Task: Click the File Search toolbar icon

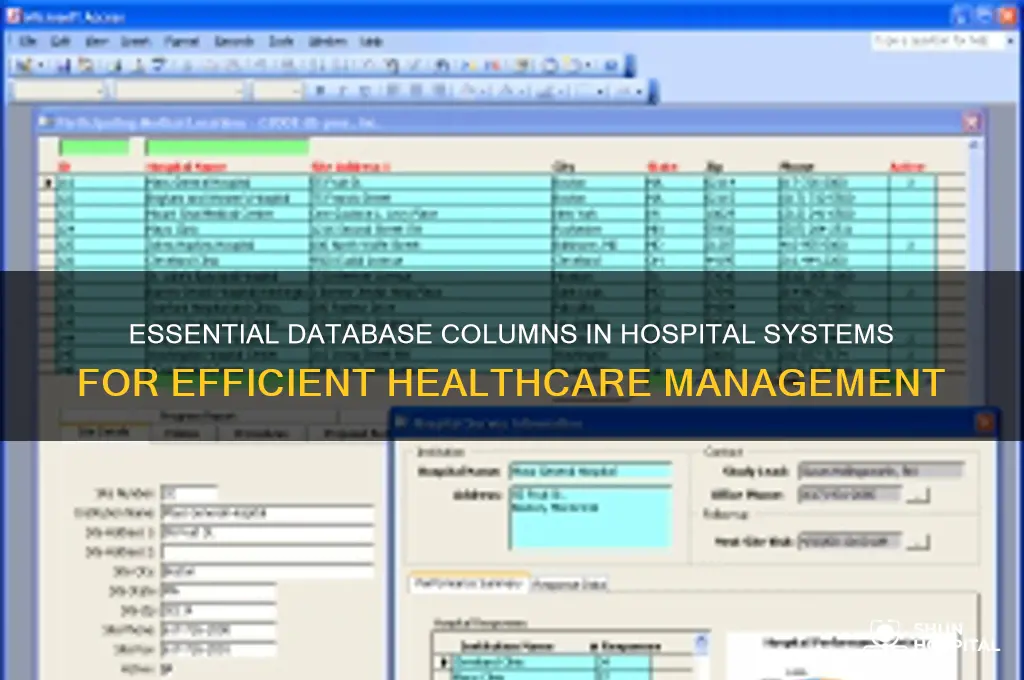Action: (x=86, y=65)
